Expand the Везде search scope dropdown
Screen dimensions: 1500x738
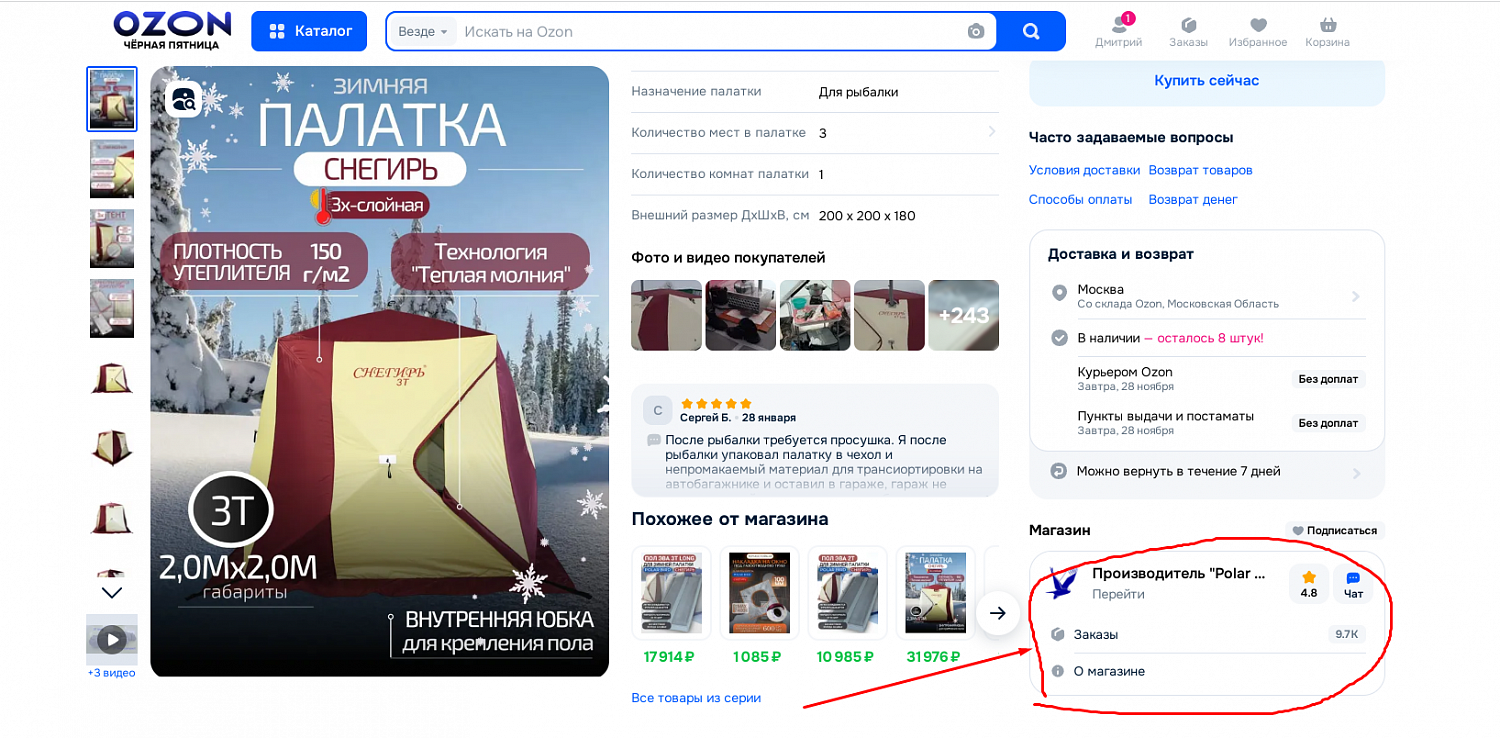423,32
